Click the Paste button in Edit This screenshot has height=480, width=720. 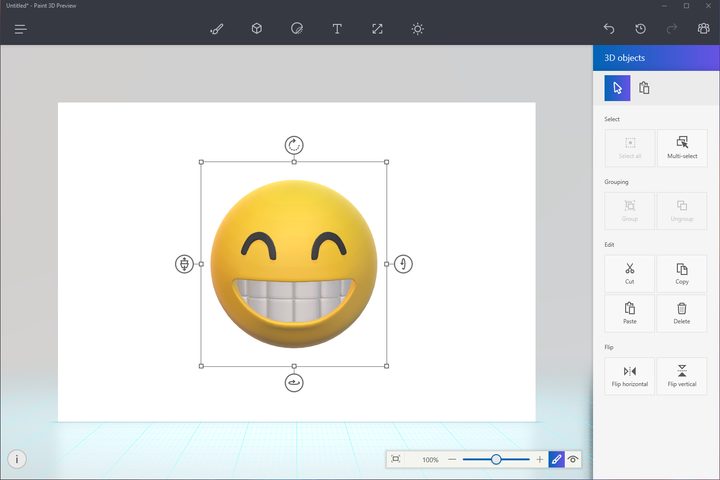tap(630, 313)
